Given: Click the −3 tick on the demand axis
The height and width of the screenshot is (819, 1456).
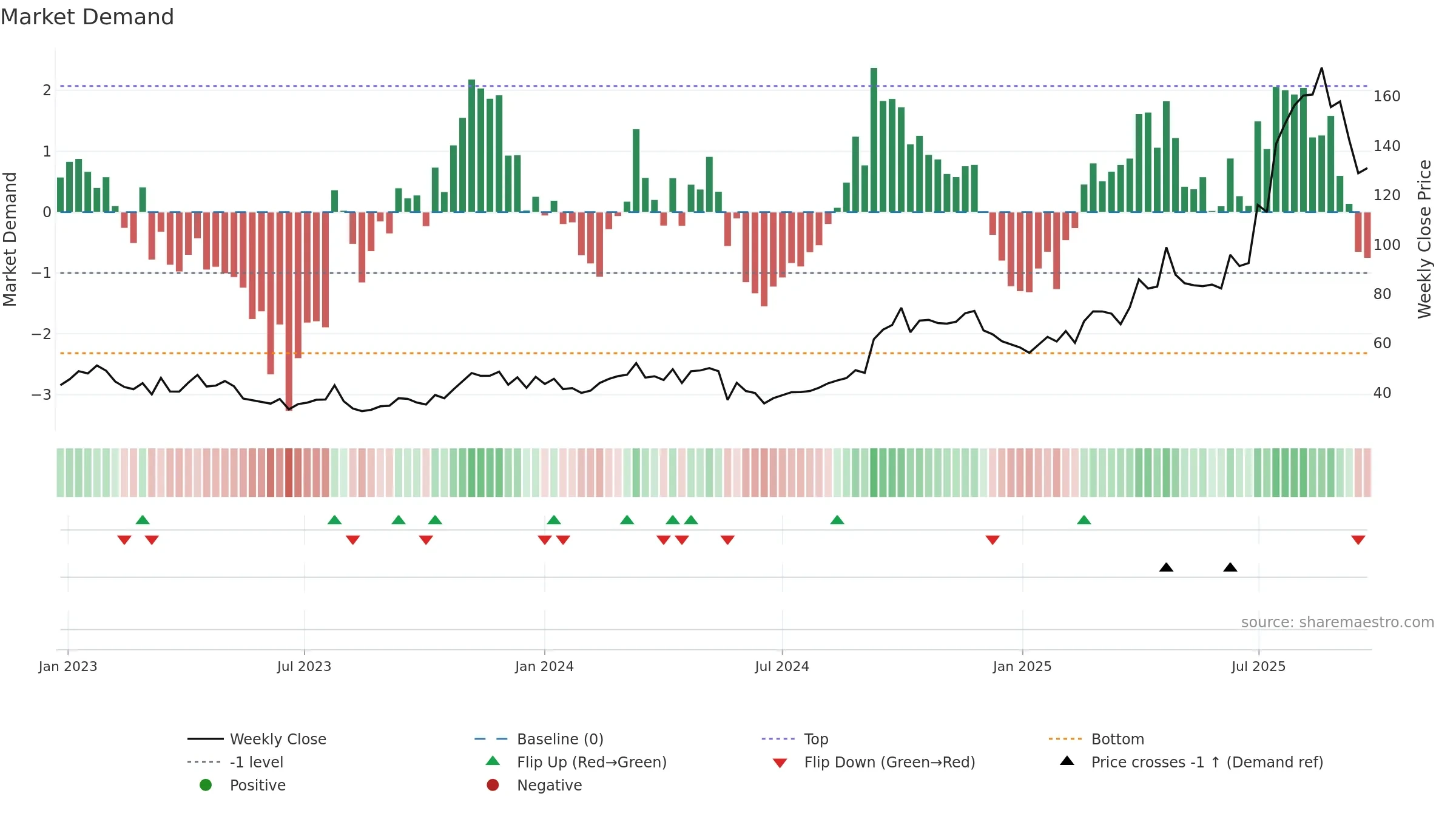Looking at the screenshot, I should pyautogui.click(x=41, y=395).
